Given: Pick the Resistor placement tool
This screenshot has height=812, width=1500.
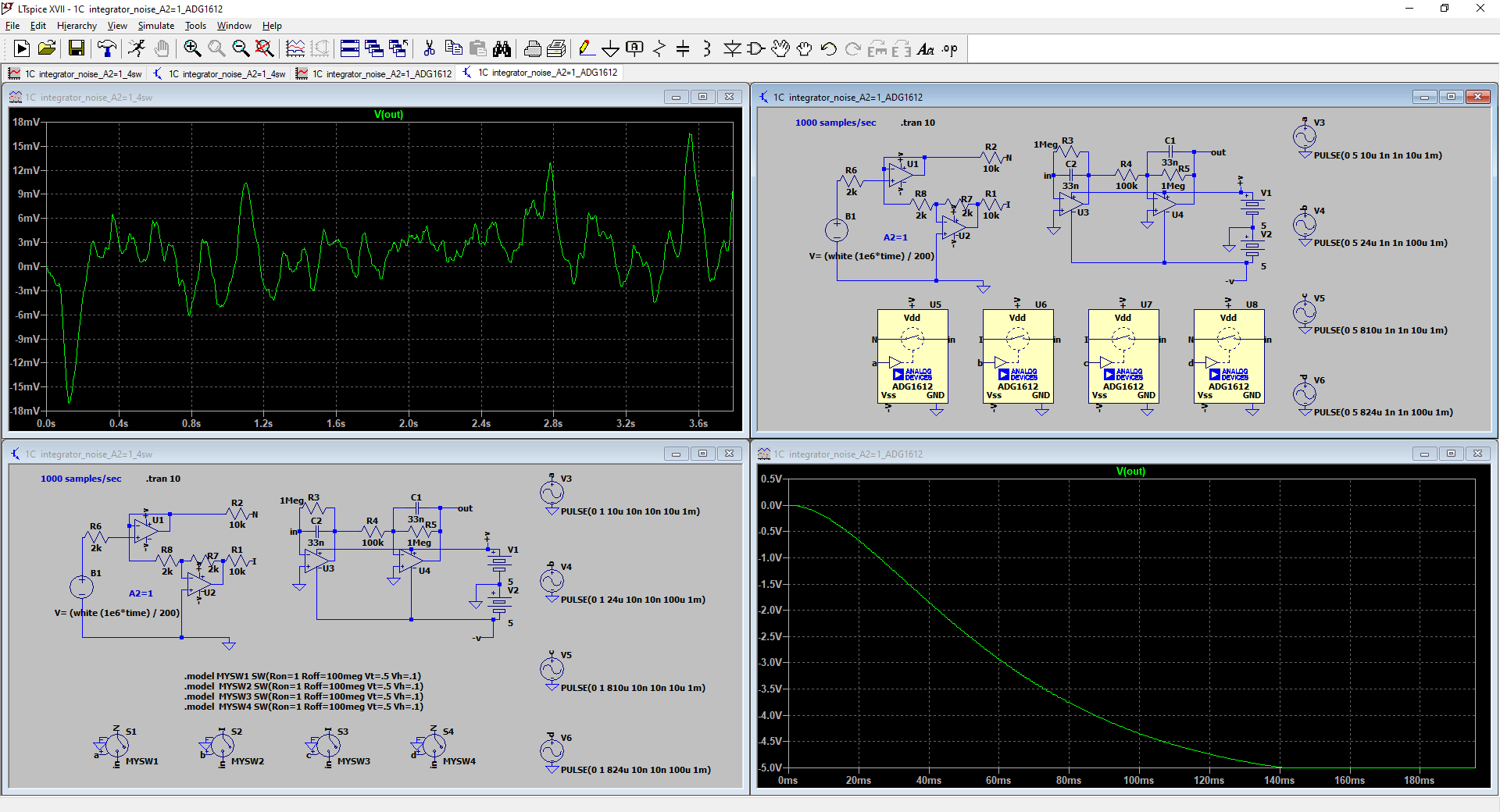Looking at the screenshot, I should pyautogui.click(x=659, y=49).
